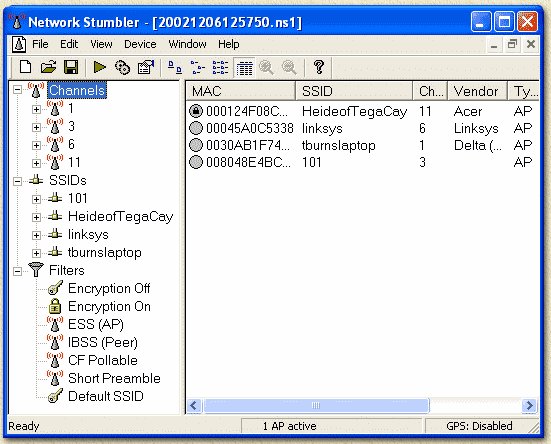551x444 pixels.
Task: Open the options icon next to the gears icon
Action: pos(146,67)
